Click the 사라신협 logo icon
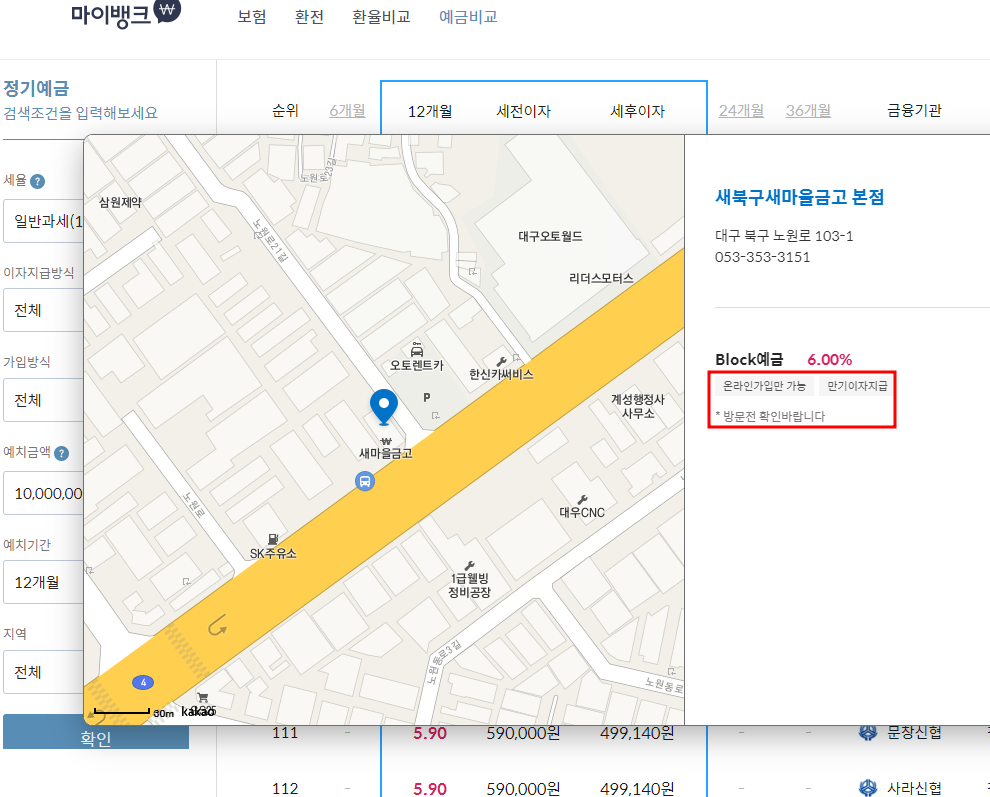The height and width of the screenshot is (797, 990). [868, 788]
